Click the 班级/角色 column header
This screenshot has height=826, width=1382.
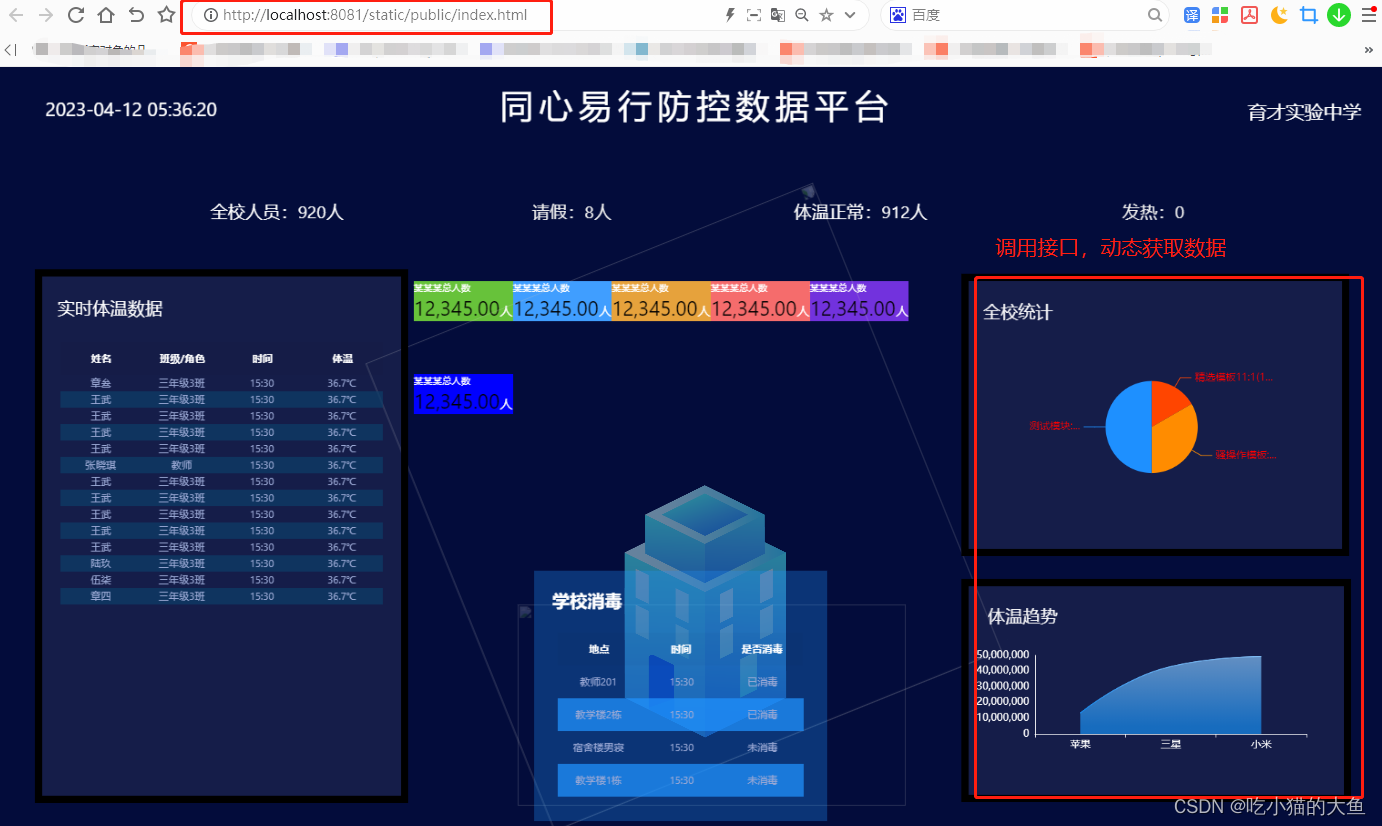click(x=182, y=358)
